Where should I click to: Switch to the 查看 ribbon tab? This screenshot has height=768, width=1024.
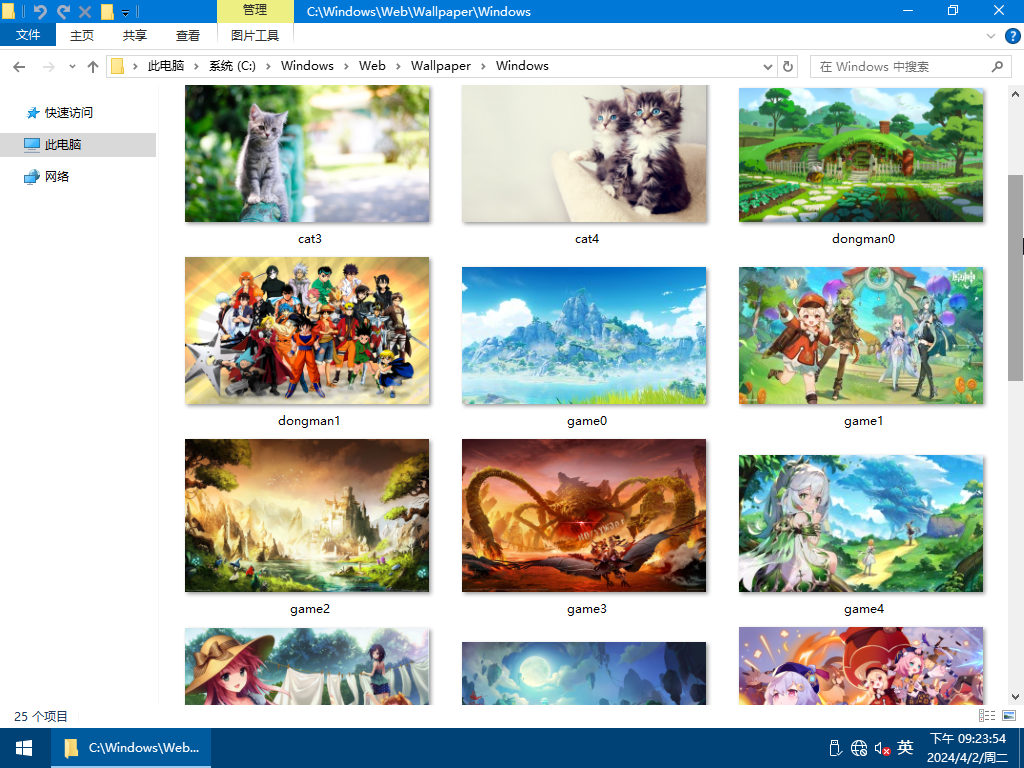(188, 35)
